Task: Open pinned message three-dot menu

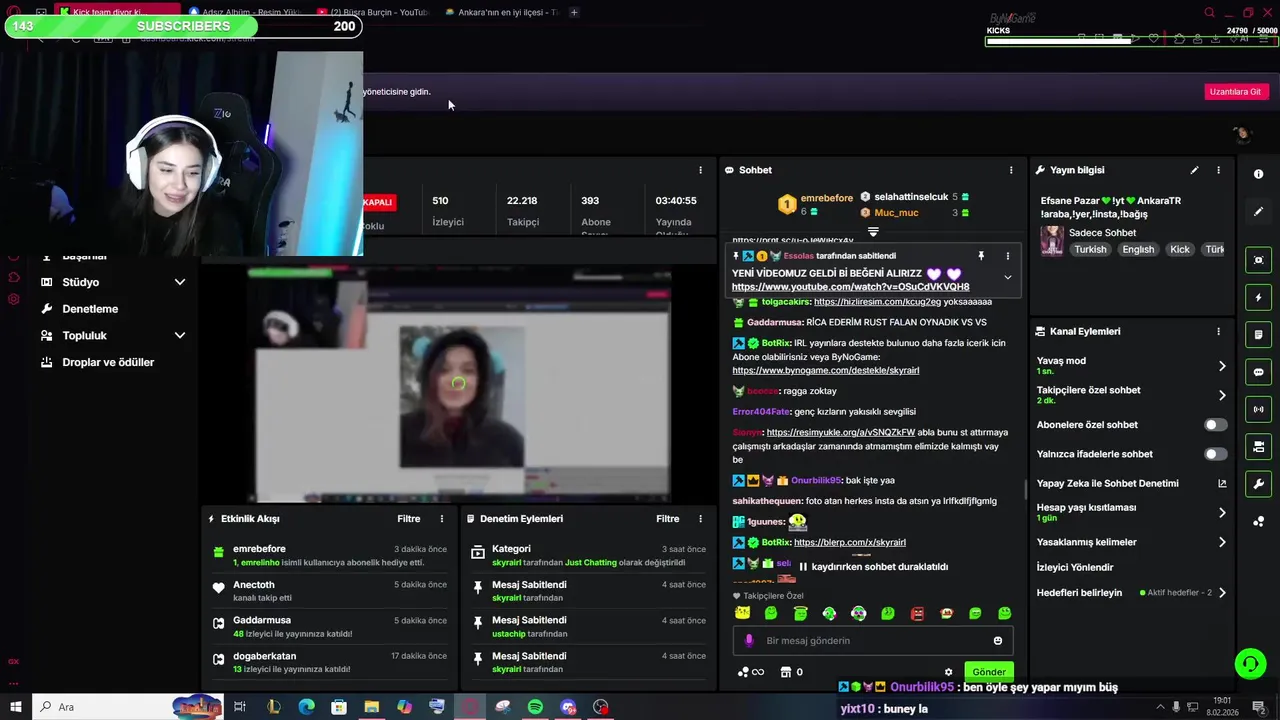Action: point(1007,256)
